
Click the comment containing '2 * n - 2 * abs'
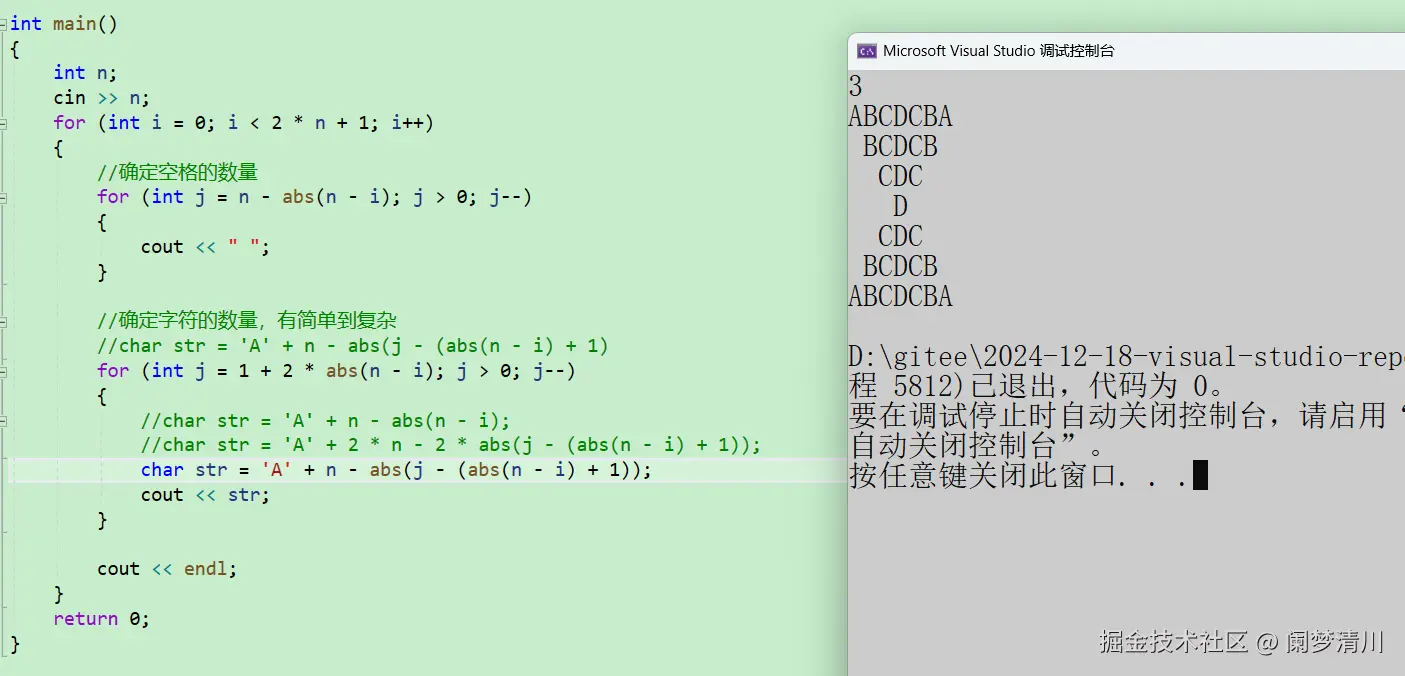(x=451, y=445)
